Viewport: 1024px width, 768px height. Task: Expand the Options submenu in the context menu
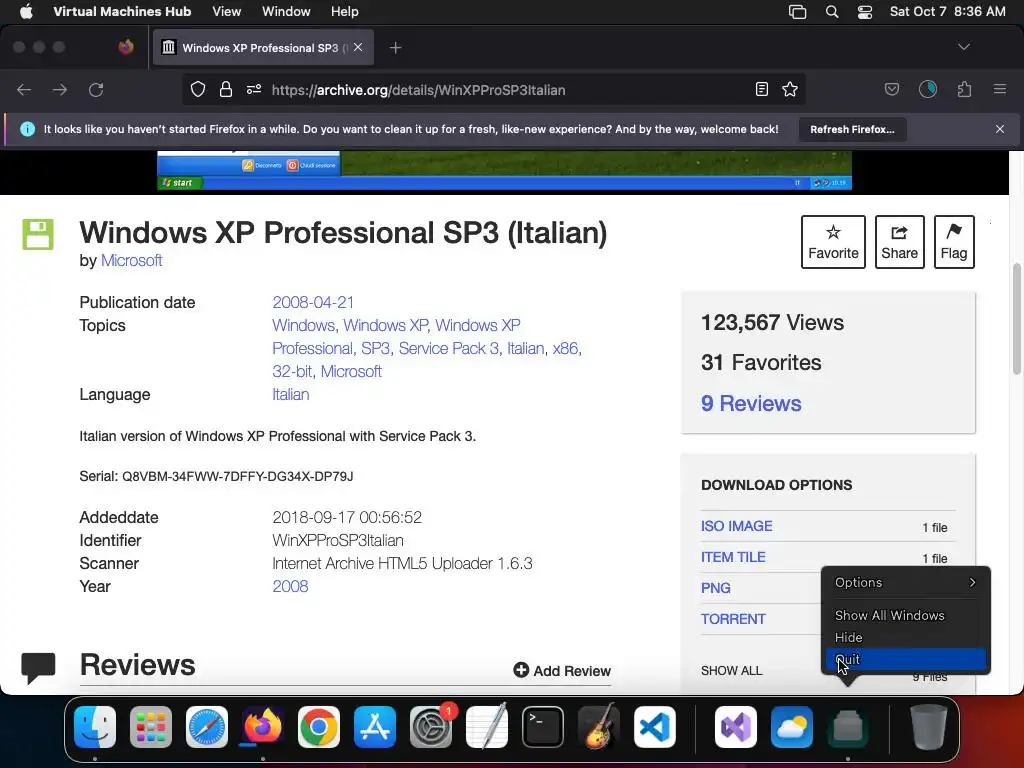[x=906, y=583]
